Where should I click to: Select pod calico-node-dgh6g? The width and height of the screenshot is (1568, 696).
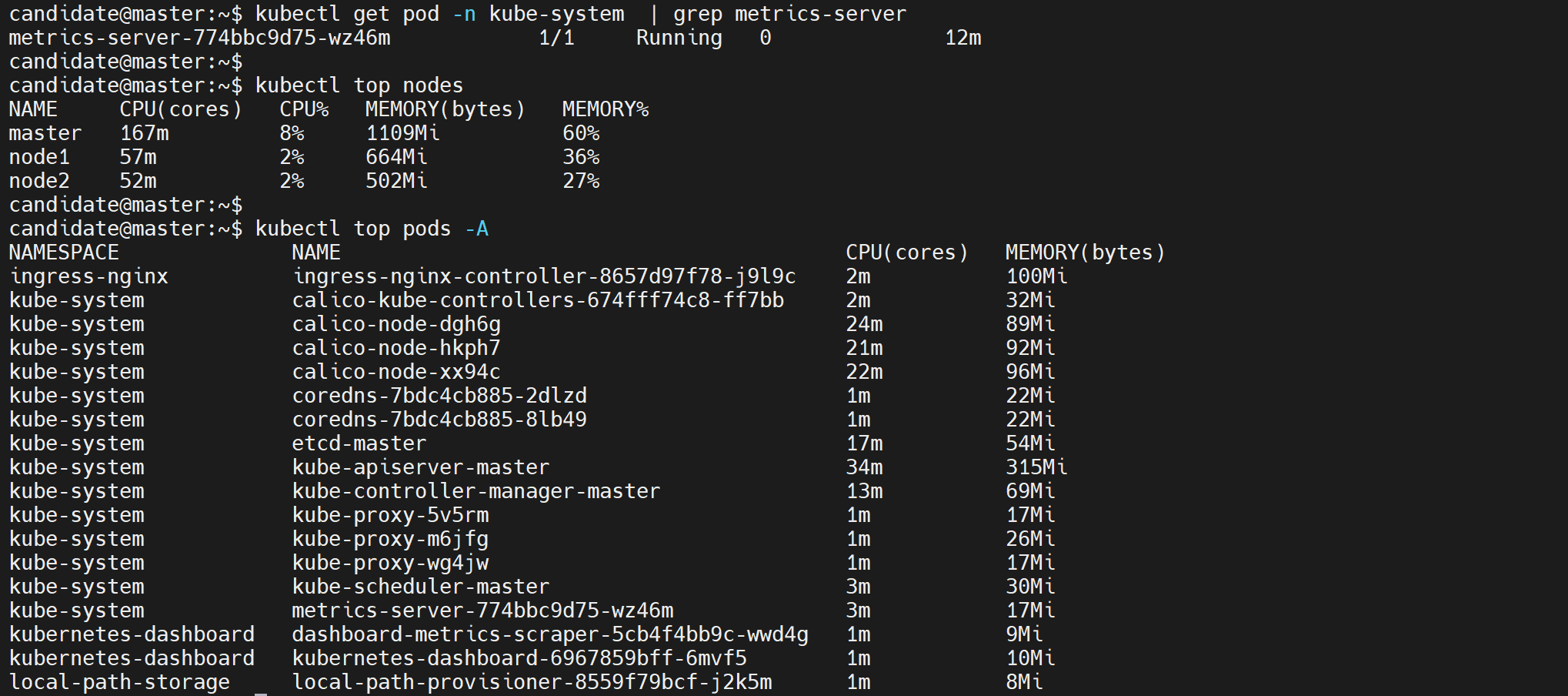[396, 324]
